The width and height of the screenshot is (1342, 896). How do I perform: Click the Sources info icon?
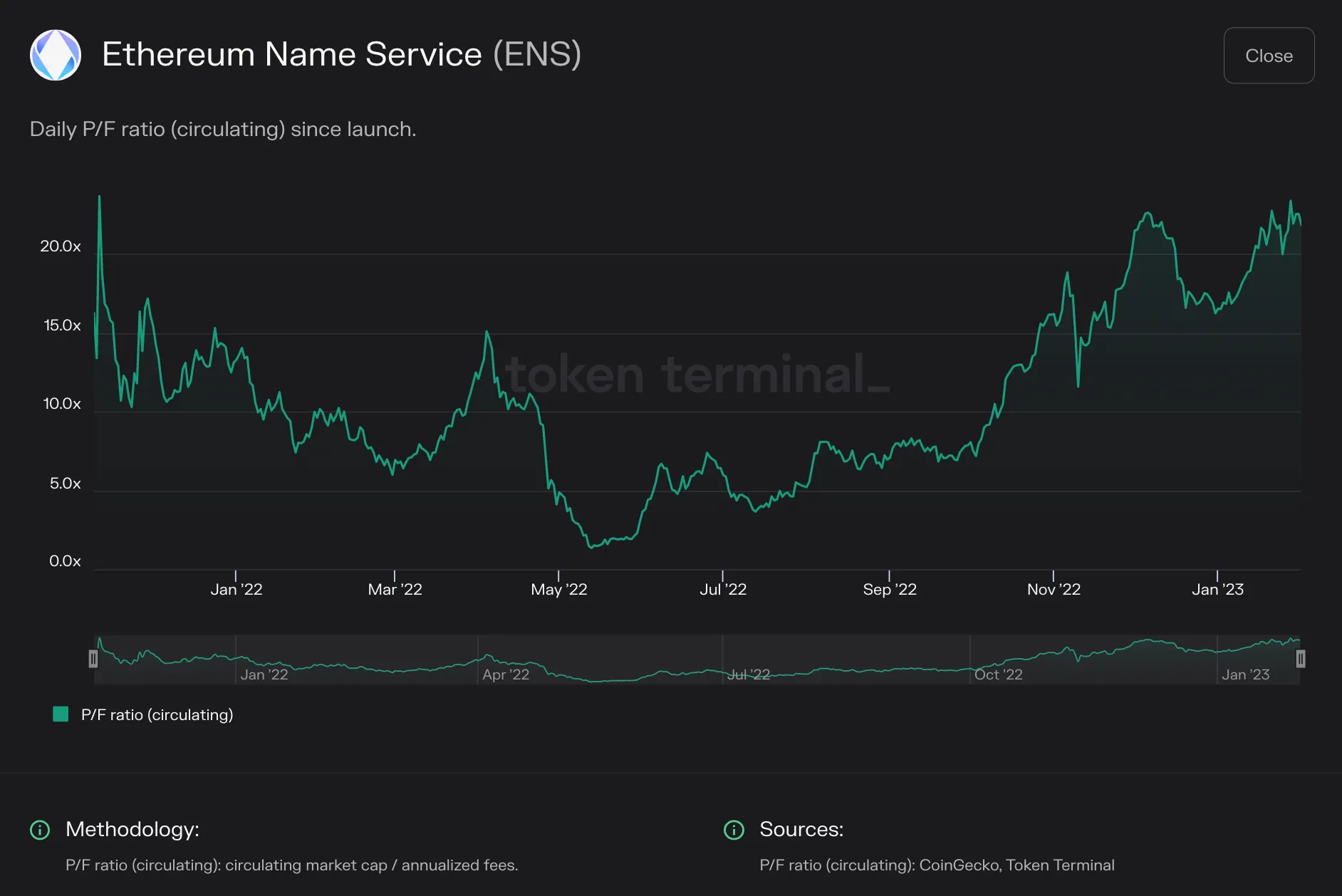tap(734, 830)
